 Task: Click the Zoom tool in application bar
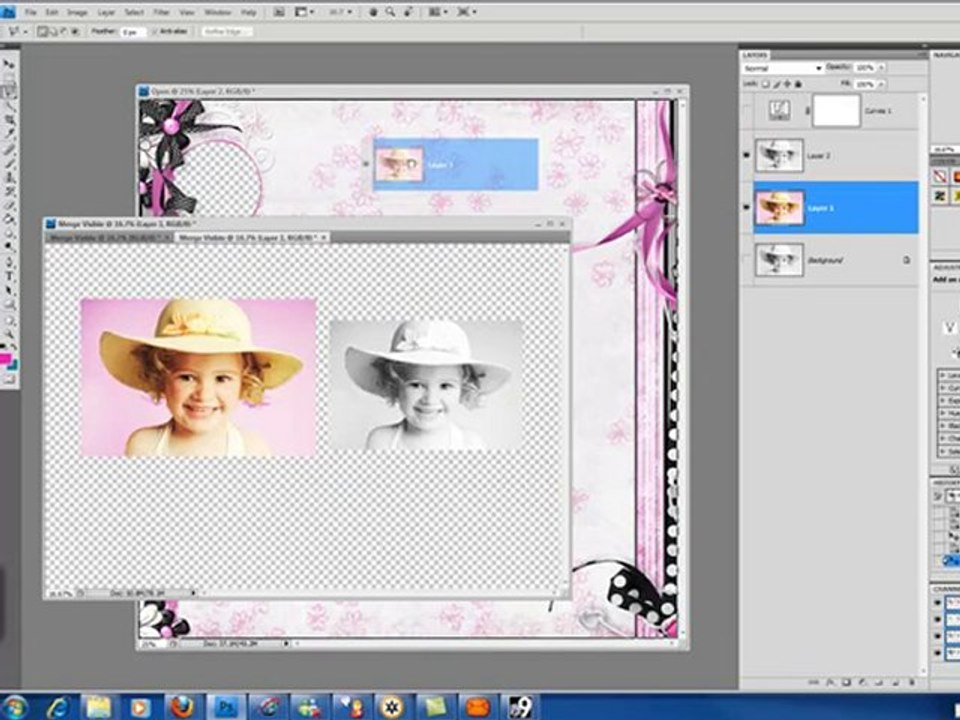pyautogui.click(x=390, y=12)
